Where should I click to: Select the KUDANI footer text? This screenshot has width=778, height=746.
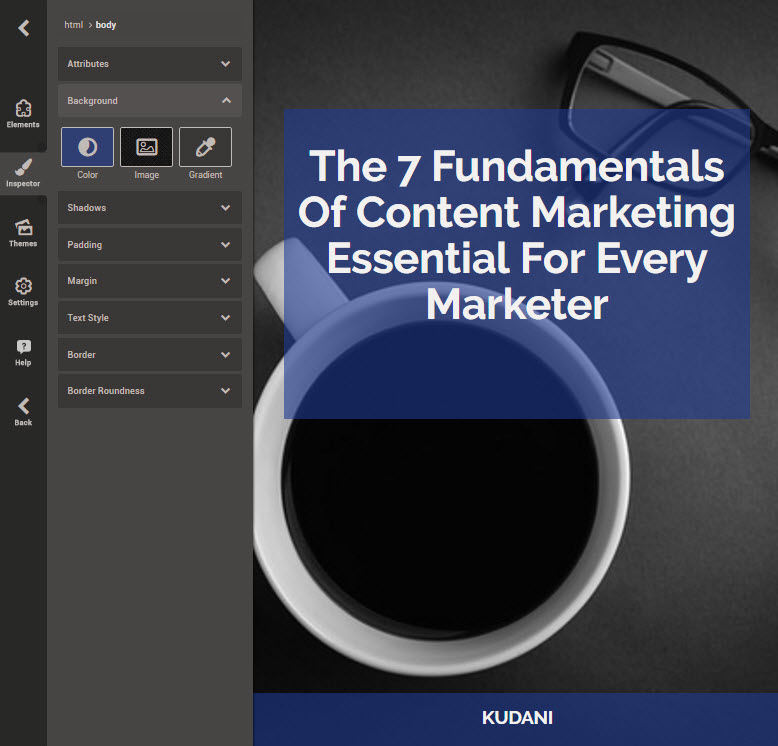click(x=517, y=717)
